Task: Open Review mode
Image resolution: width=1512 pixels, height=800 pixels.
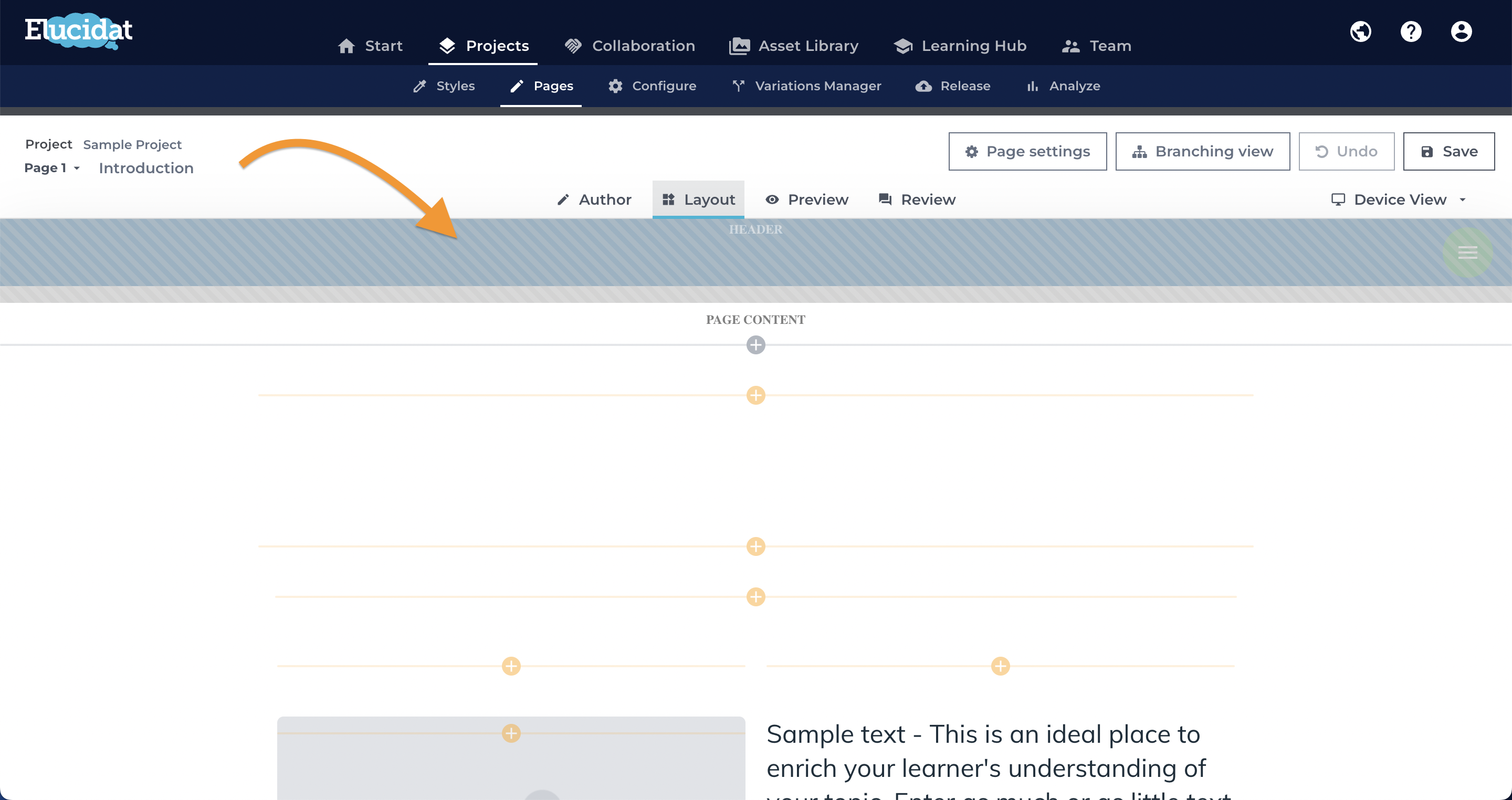Action: (916, 199)
